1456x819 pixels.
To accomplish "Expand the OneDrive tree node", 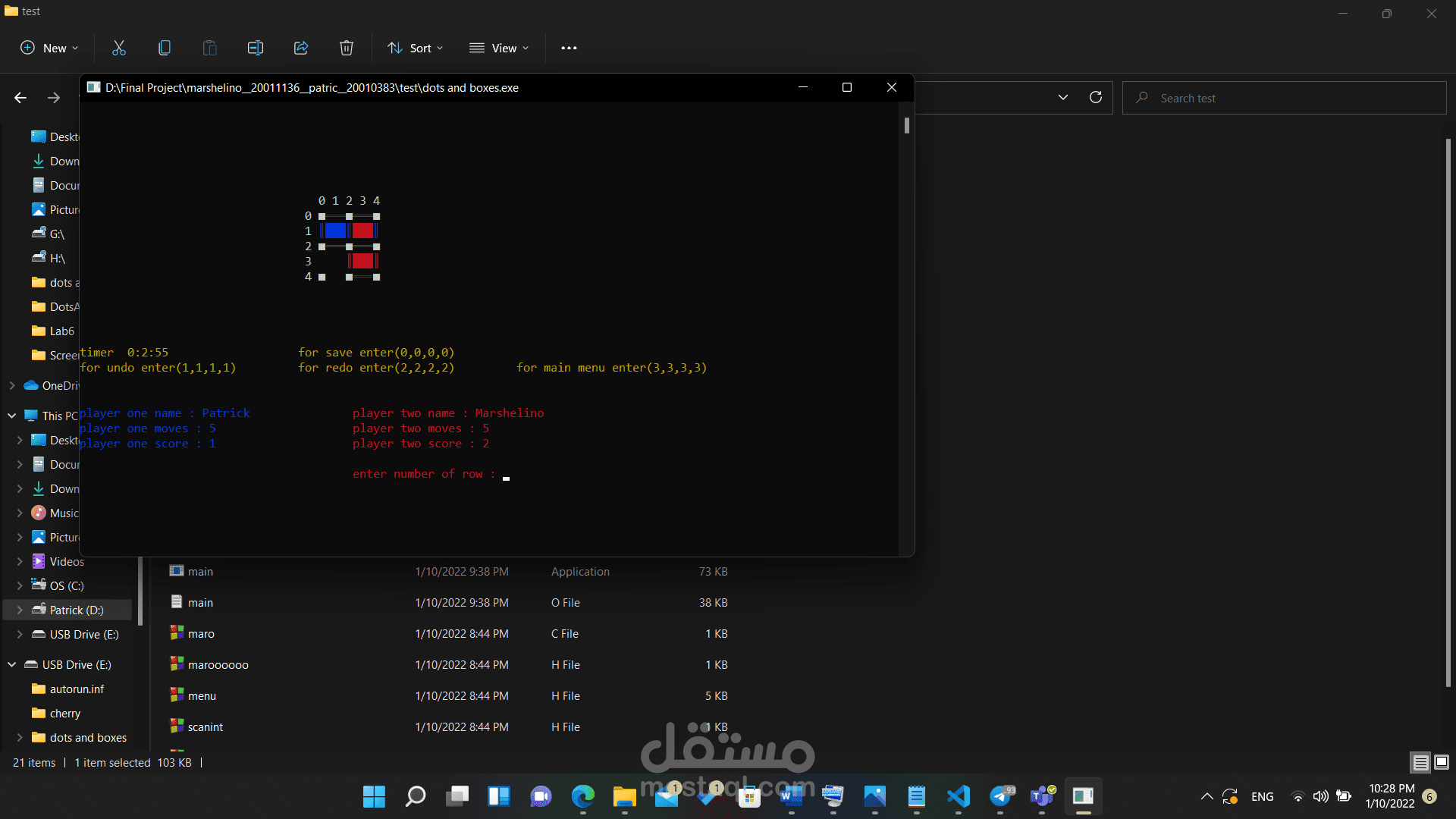I will tap(12, 385).
